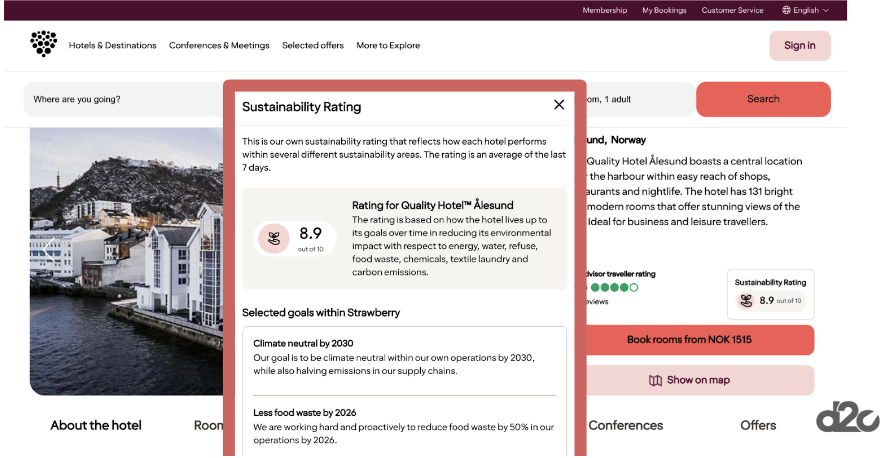Switch to About the hotel tab
This screenshot has width=881, height=458.
coord(96,425)
